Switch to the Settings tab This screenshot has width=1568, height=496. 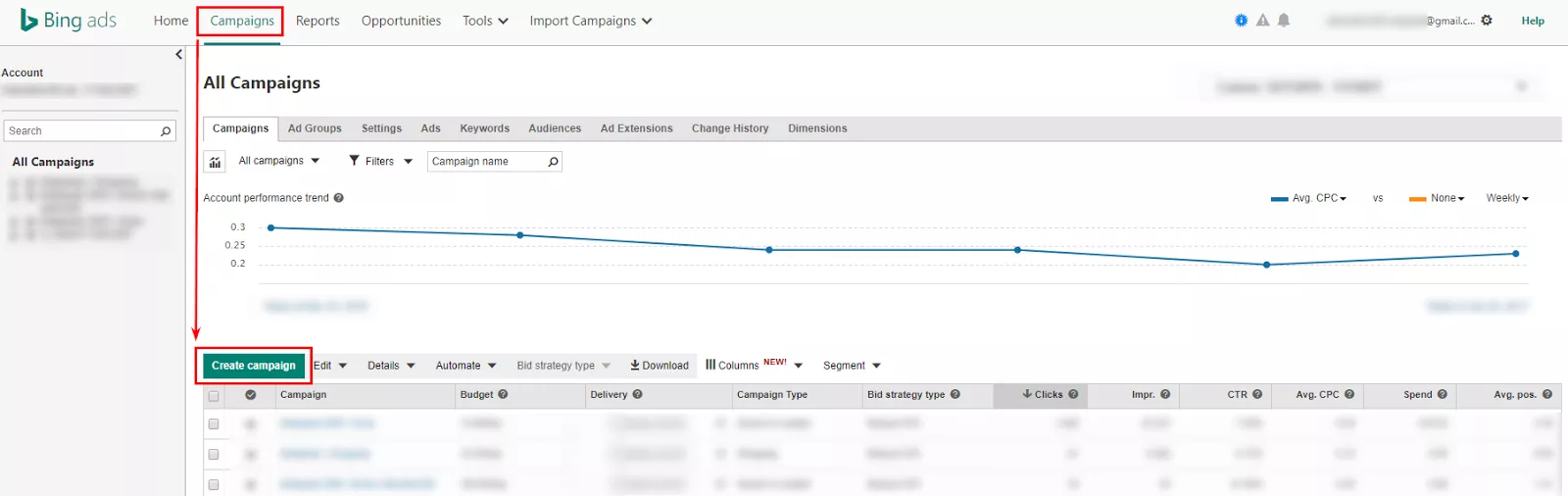[381, 128]
